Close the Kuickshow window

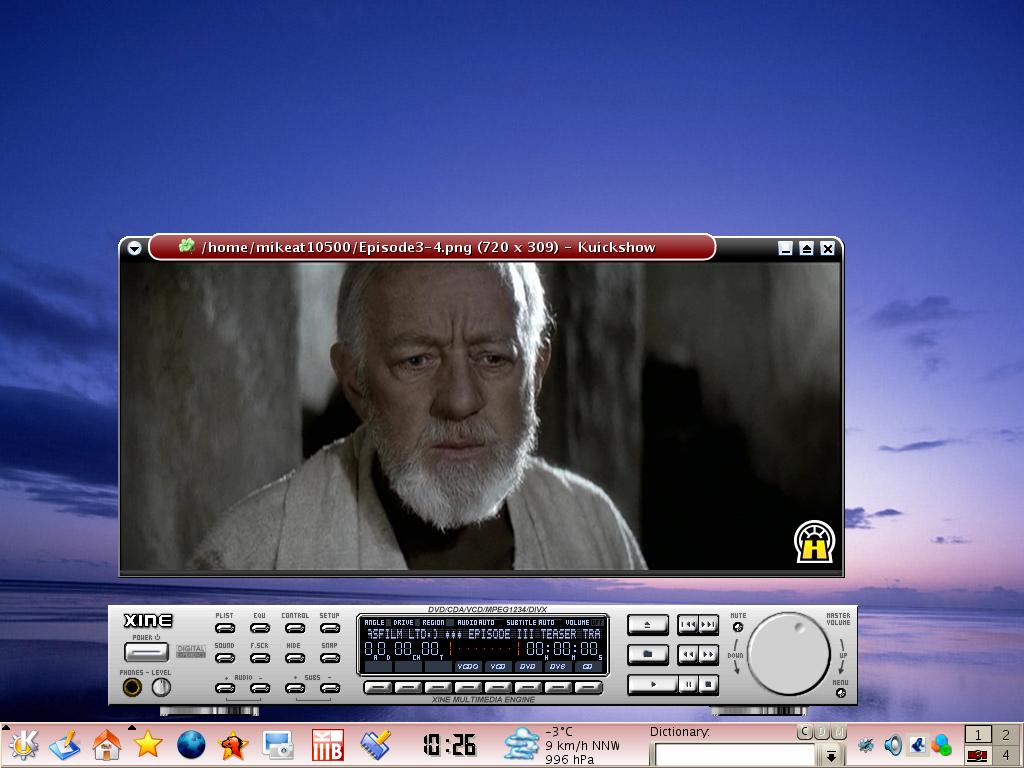tap(827, 248)
